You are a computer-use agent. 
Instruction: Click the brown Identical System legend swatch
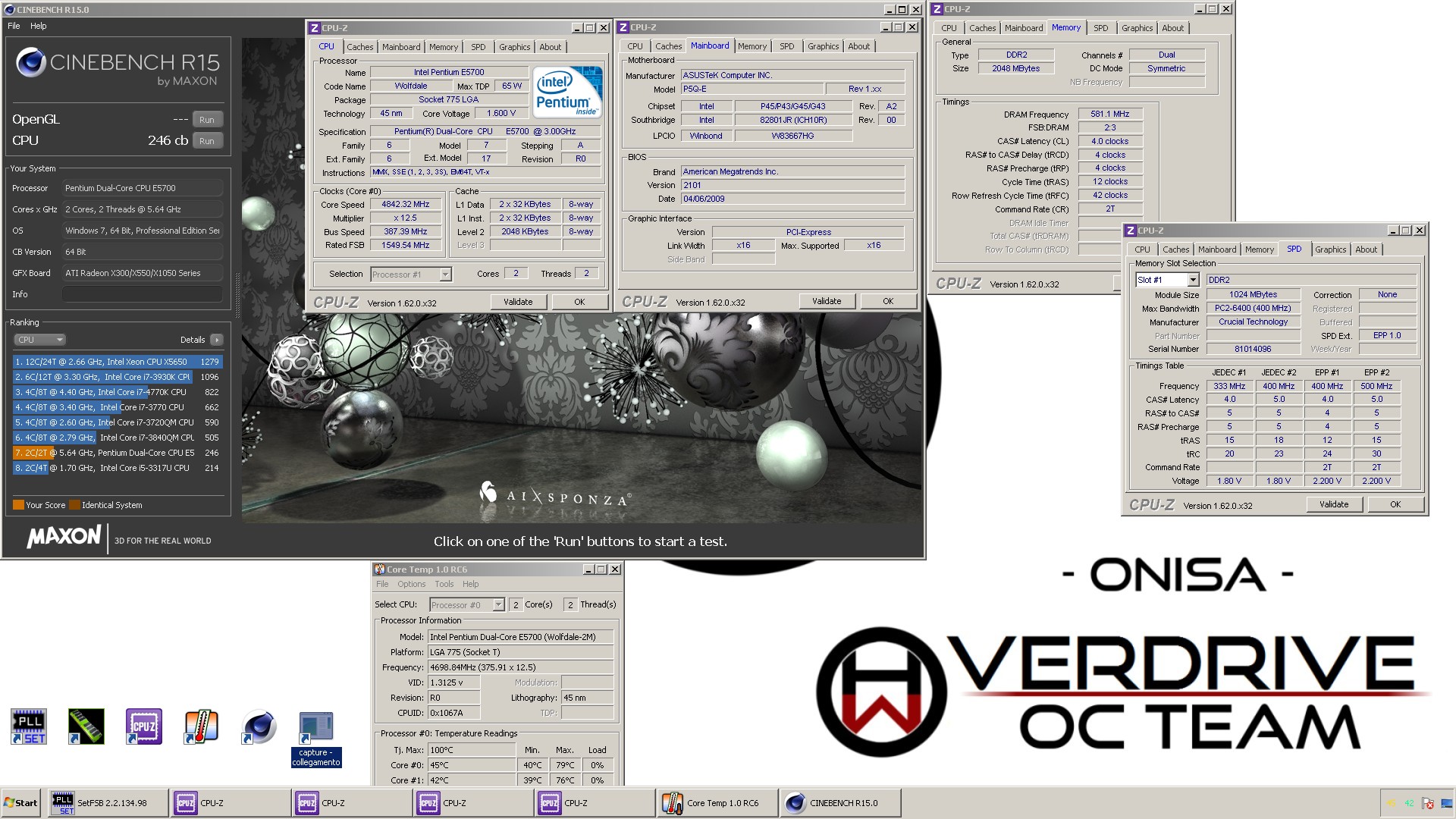[x=74, y=505]
